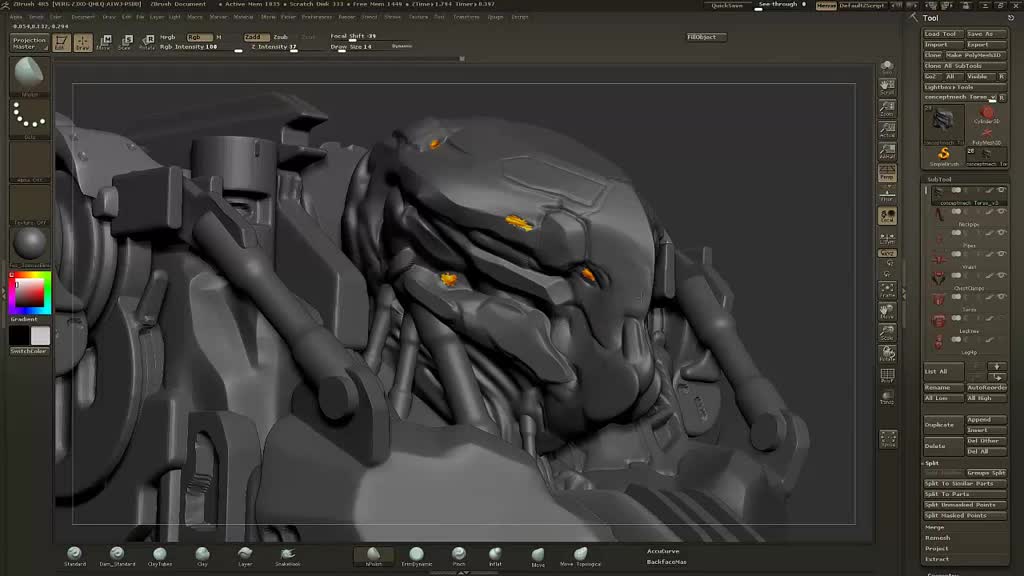The width and height of the screenshot is (1024, 576).
Task: Open the Material menu
Action: click(x=243, y=17)
